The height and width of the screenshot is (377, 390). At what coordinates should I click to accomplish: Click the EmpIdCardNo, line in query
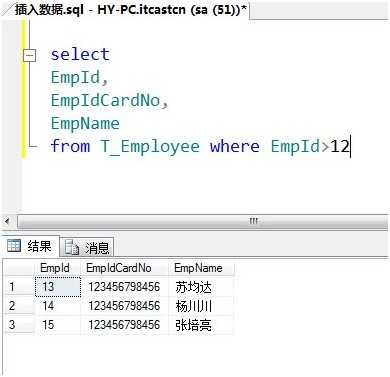point(109,100)
